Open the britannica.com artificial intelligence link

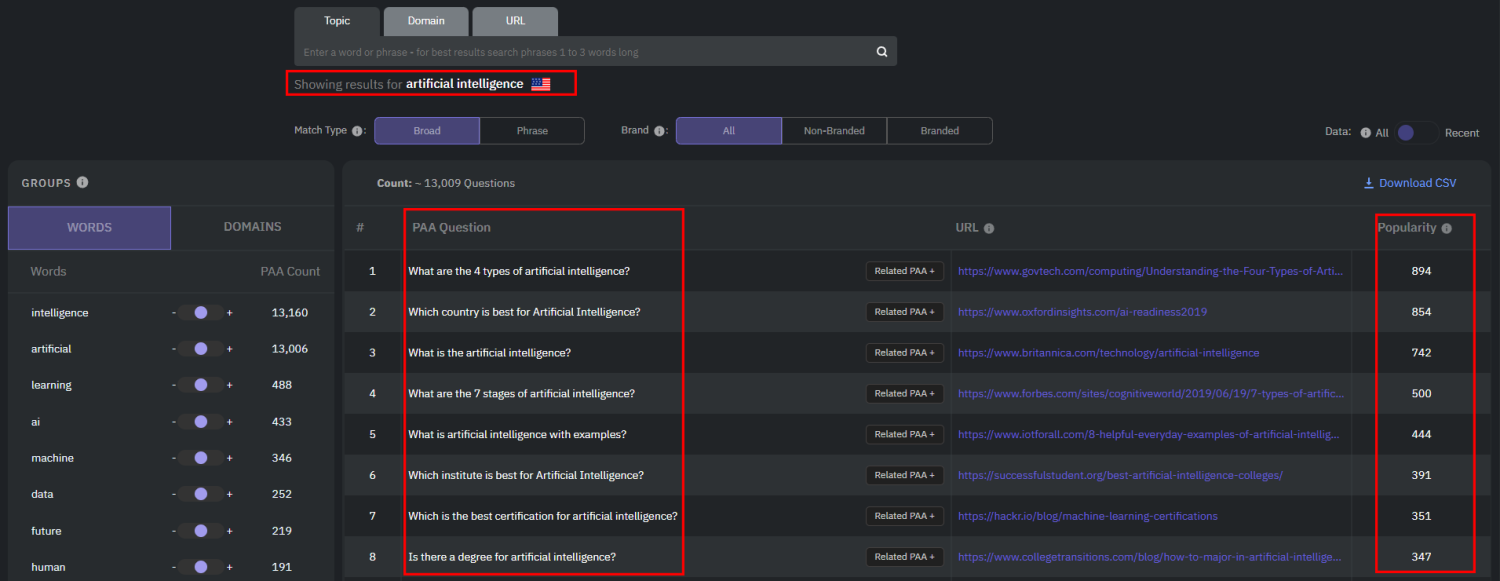1108,352
